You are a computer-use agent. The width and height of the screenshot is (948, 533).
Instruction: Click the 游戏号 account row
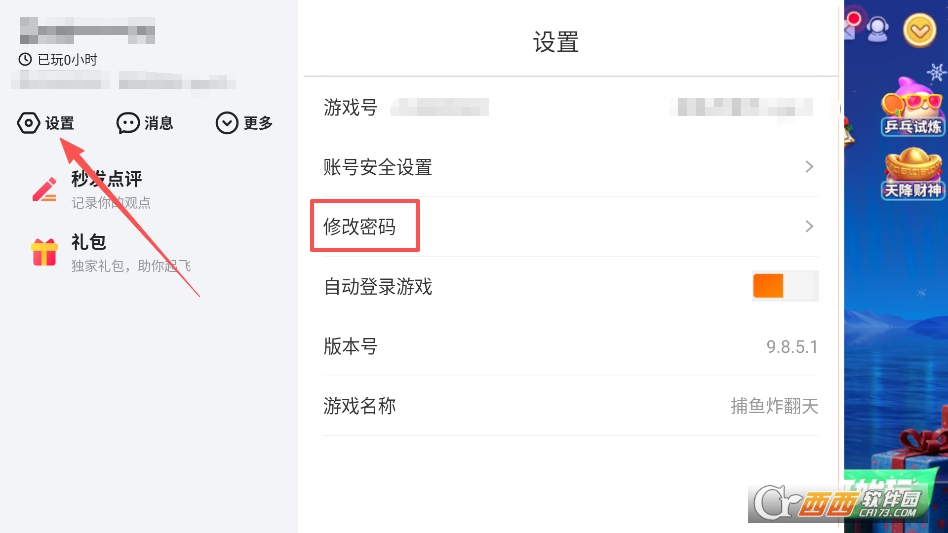[x=570, y=107]
